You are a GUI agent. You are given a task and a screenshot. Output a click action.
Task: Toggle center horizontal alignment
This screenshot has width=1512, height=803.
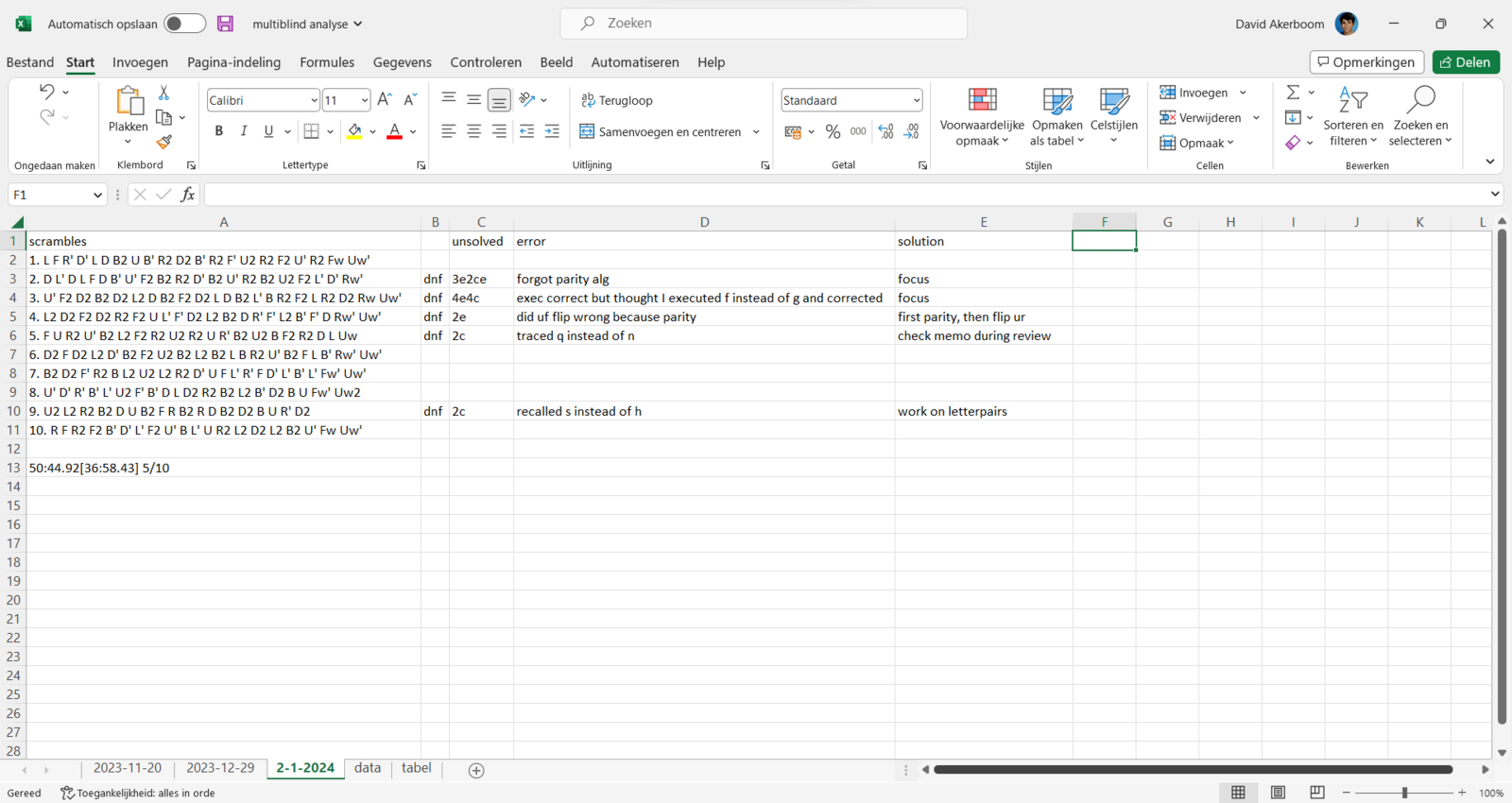pyautogui.click(x=473, y=131)
